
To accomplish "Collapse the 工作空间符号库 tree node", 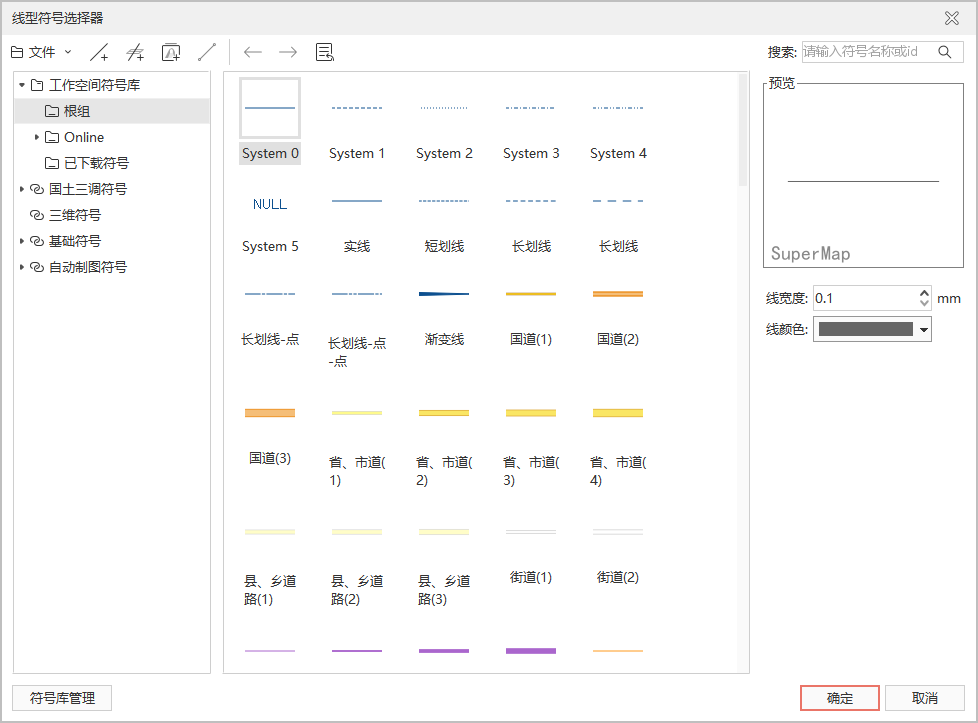I will click(22, 85).
